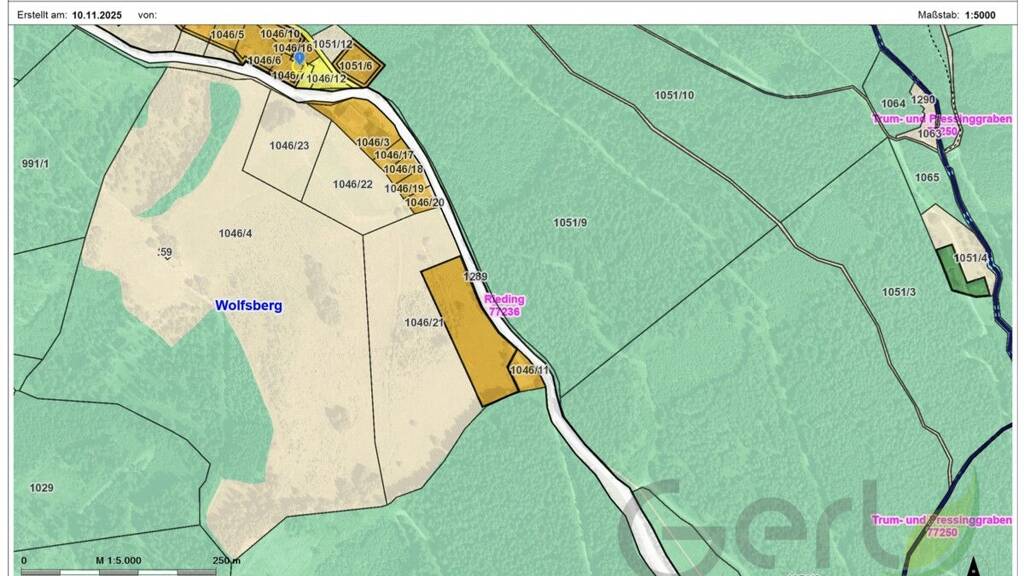Screen dimensions: 1024x576
Task: Click the scale bar at bottom left
Action: 120,571
